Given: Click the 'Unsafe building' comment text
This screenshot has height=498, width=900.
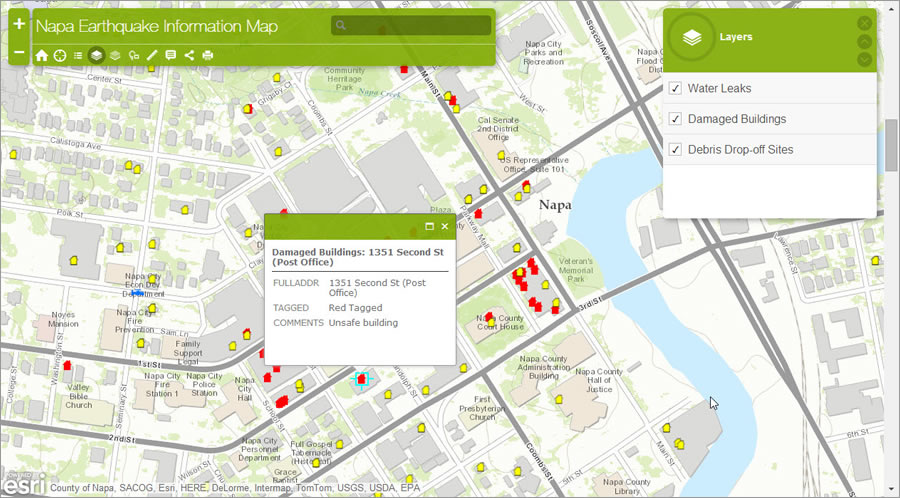Looking at the screenshot, I should click(363, 322).
